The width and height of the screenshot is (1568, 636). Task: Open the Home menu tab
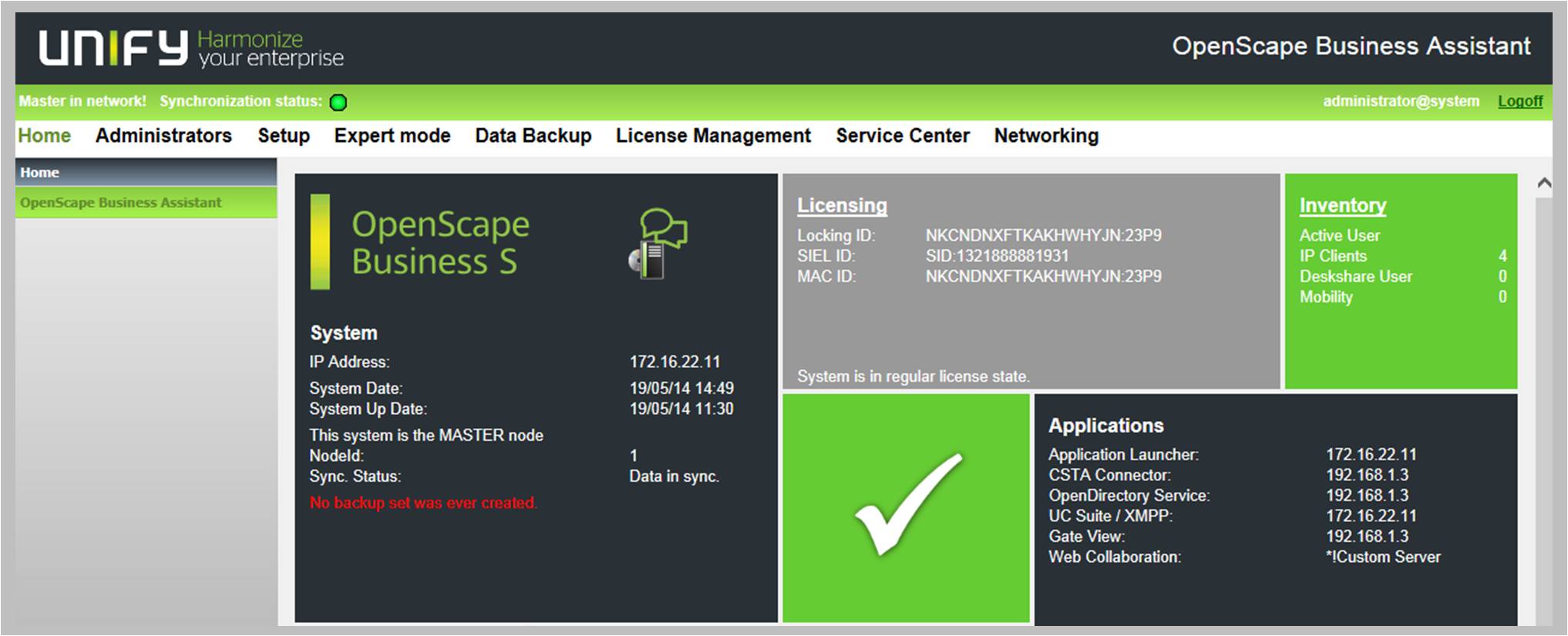(x=45, y=136)
